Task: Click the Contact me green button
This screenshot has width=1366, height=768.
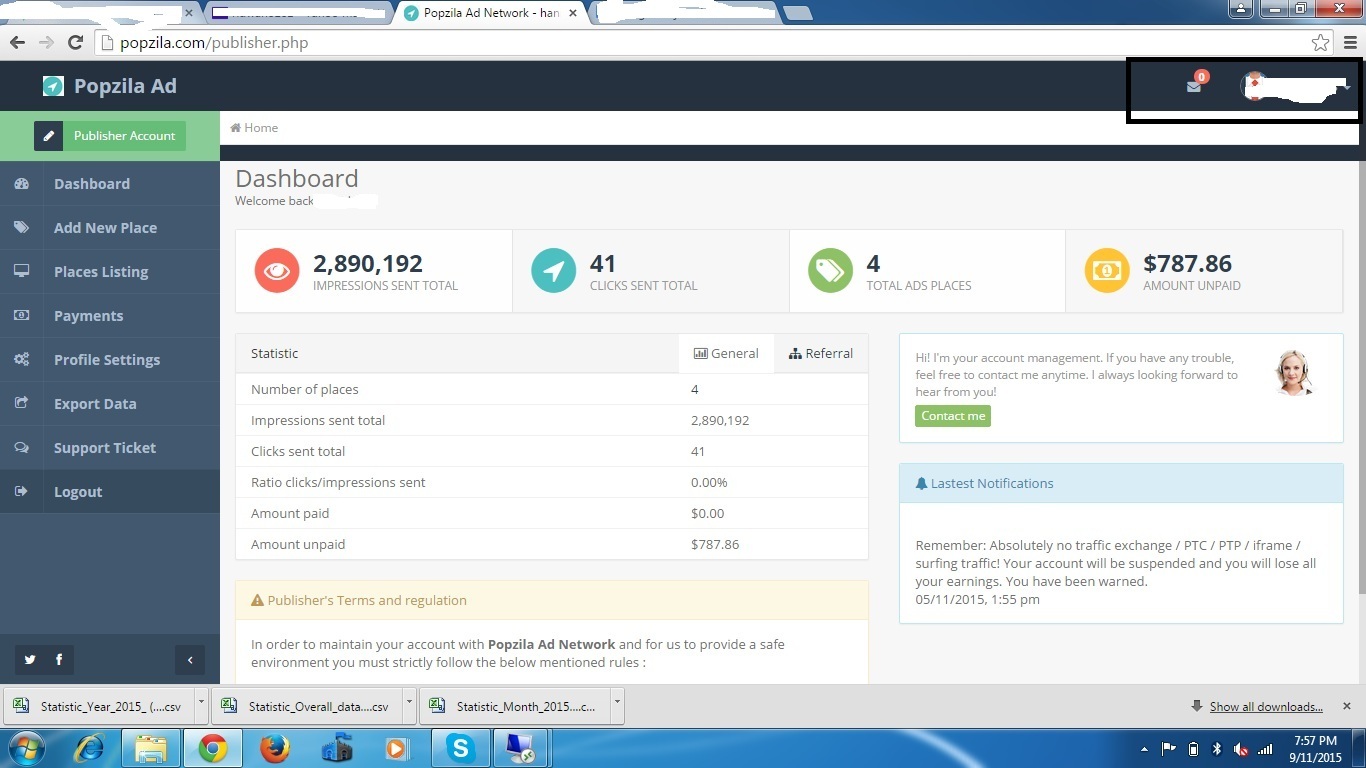Action: pos(953,416)
